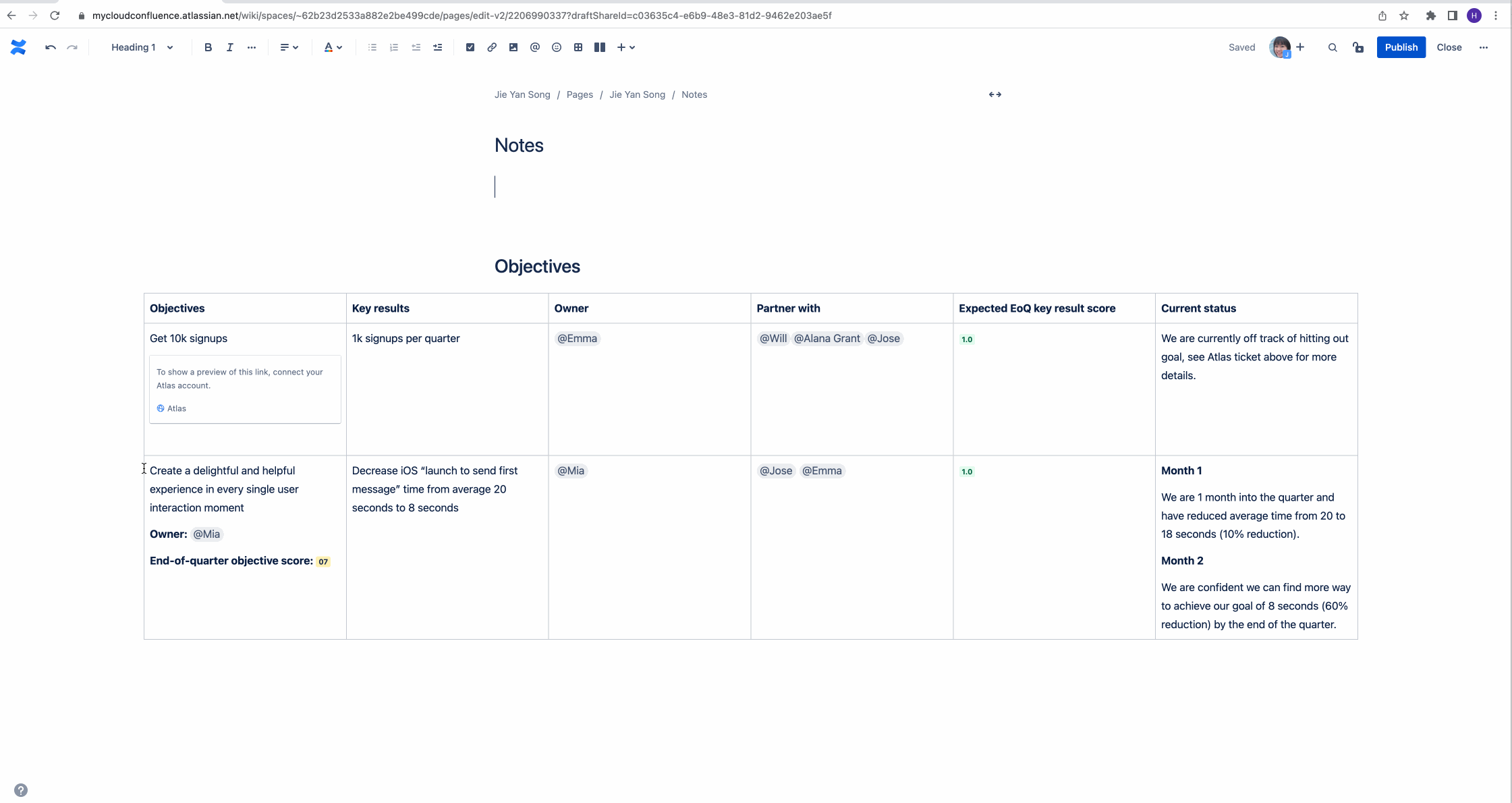The height and width of the screenshot is (803, 1512).
Task: Insert a table using the table icon
Action: coord(578,47)
